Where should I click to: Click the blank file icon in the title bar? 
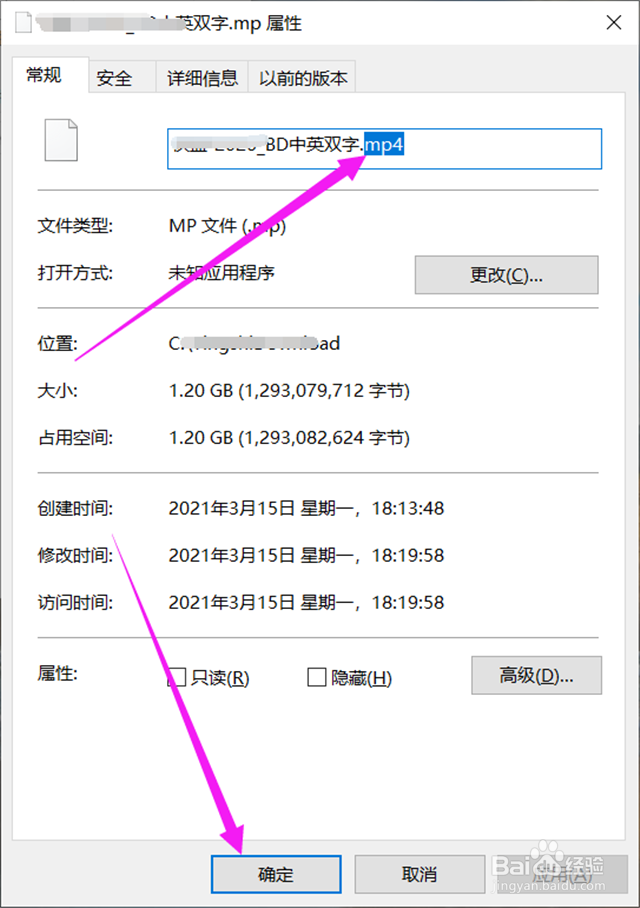coord(23,23)
